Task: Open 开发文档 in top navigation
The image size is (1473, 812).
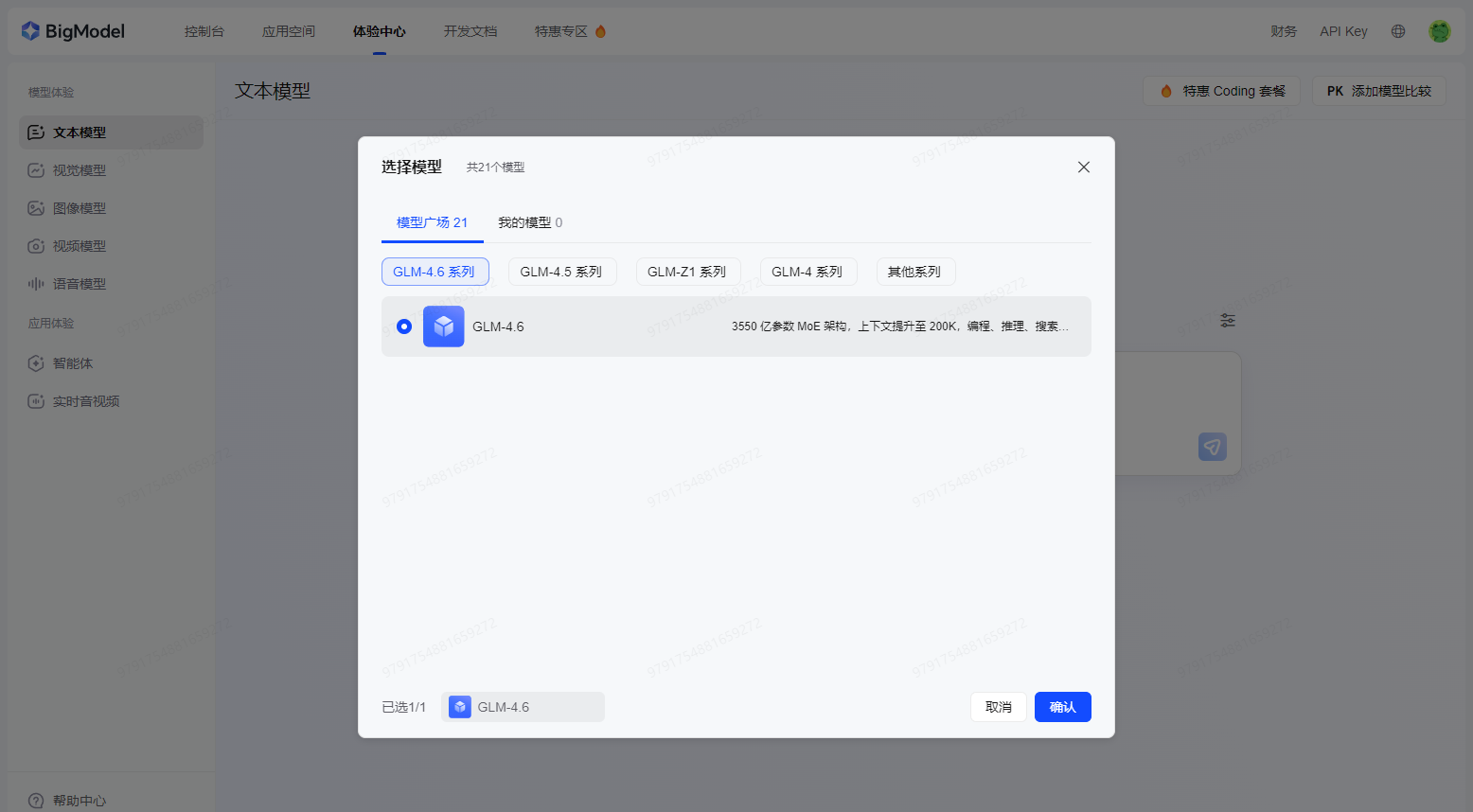Action: click(x=470, y=31)
